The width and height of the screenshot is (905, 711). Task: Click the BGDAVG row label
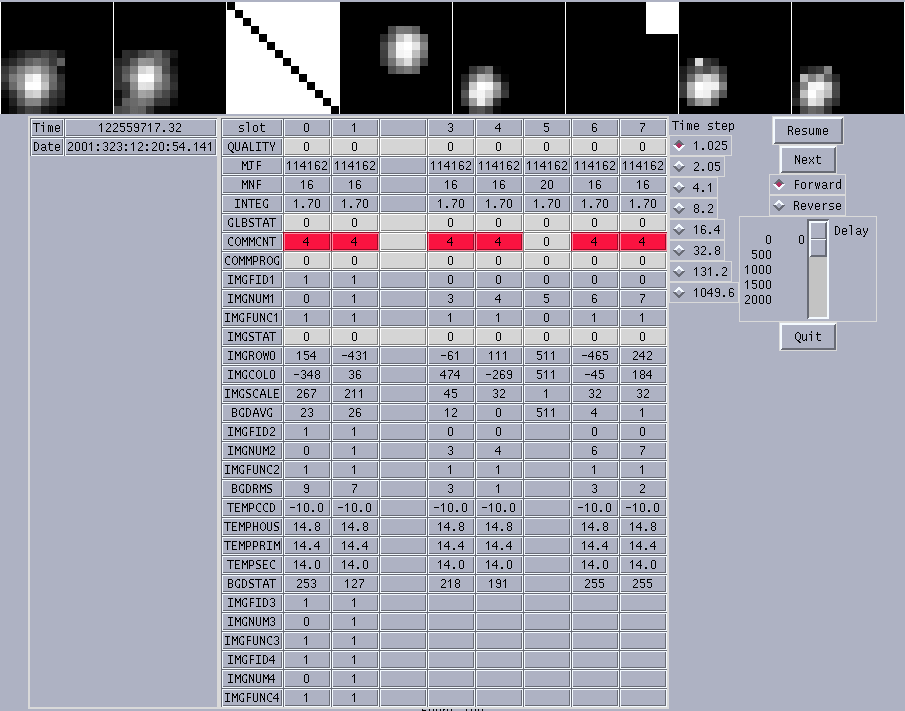click(252, 413)
